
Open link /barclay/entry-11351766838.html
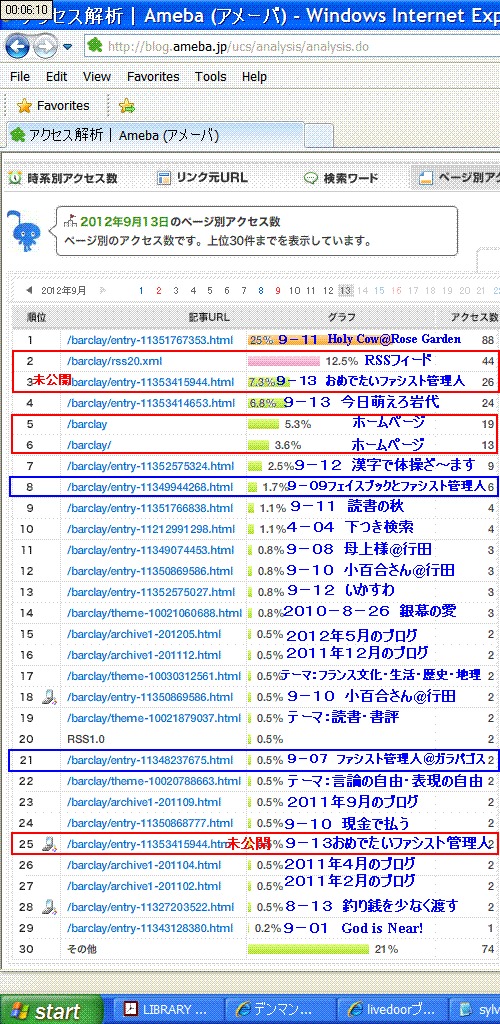(x=150, y=507)
